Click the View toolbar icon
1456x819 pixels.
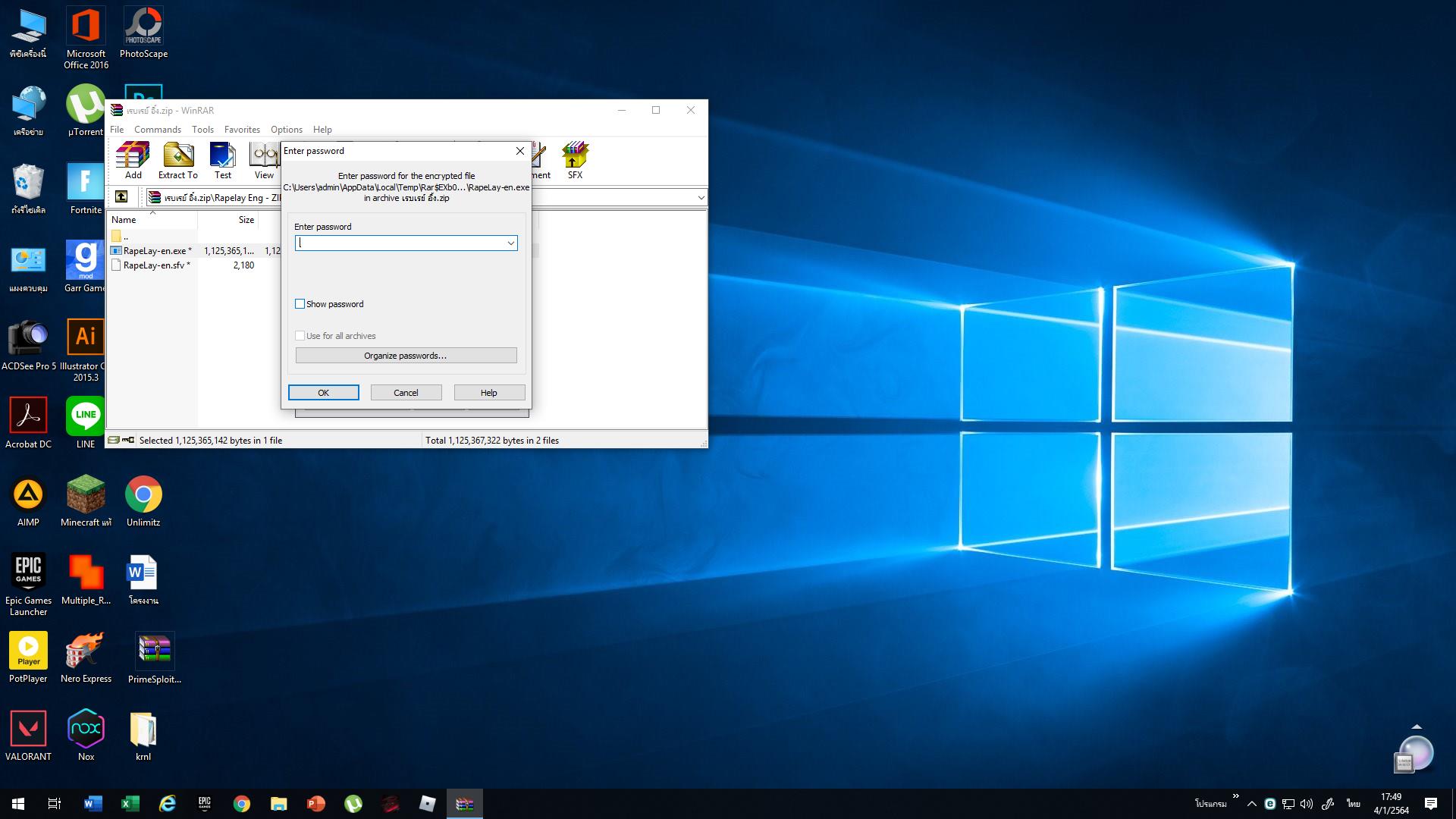pos(264,161)
